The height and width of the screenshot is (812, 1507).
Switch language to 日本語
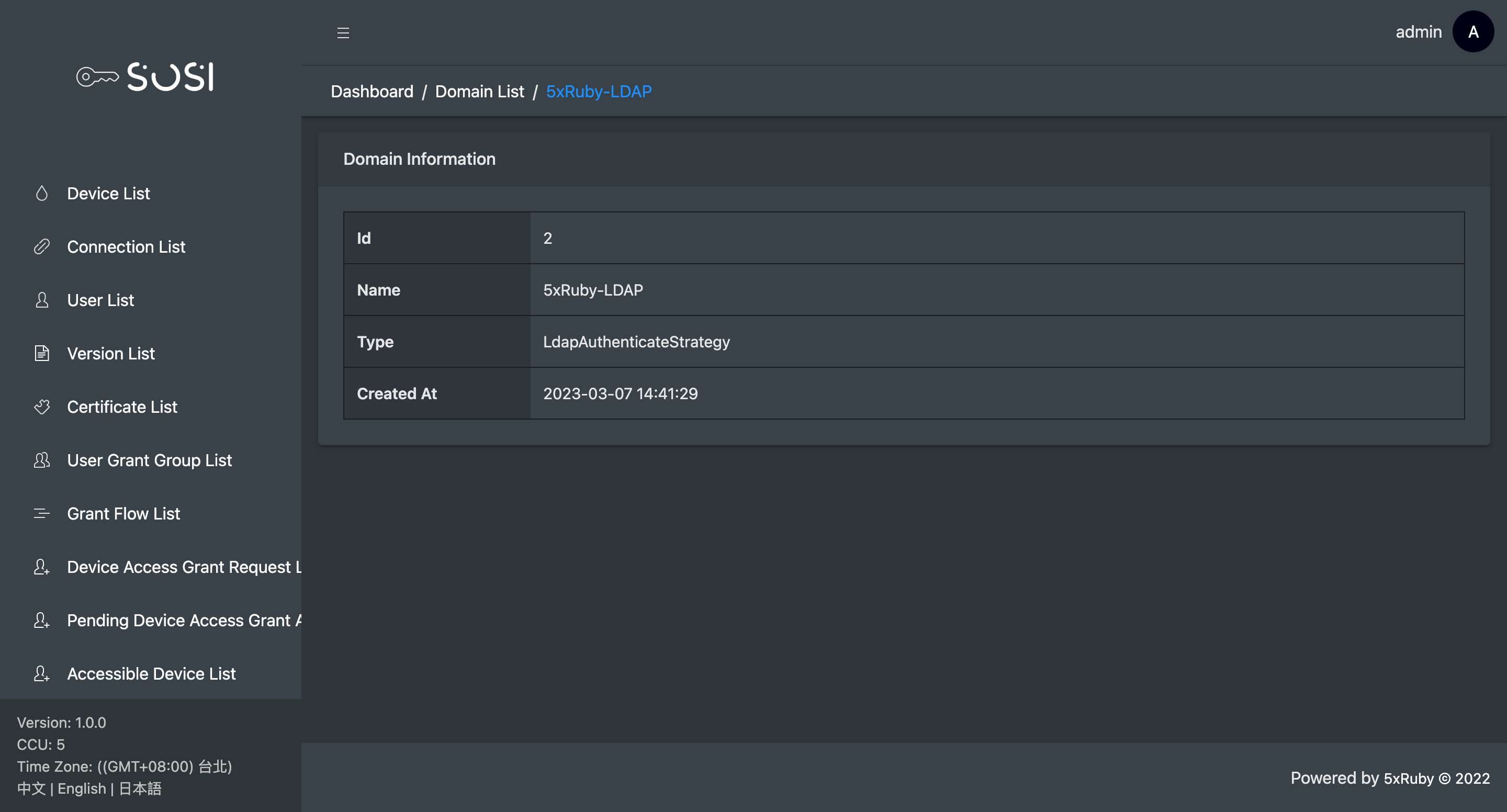[140, 788]
